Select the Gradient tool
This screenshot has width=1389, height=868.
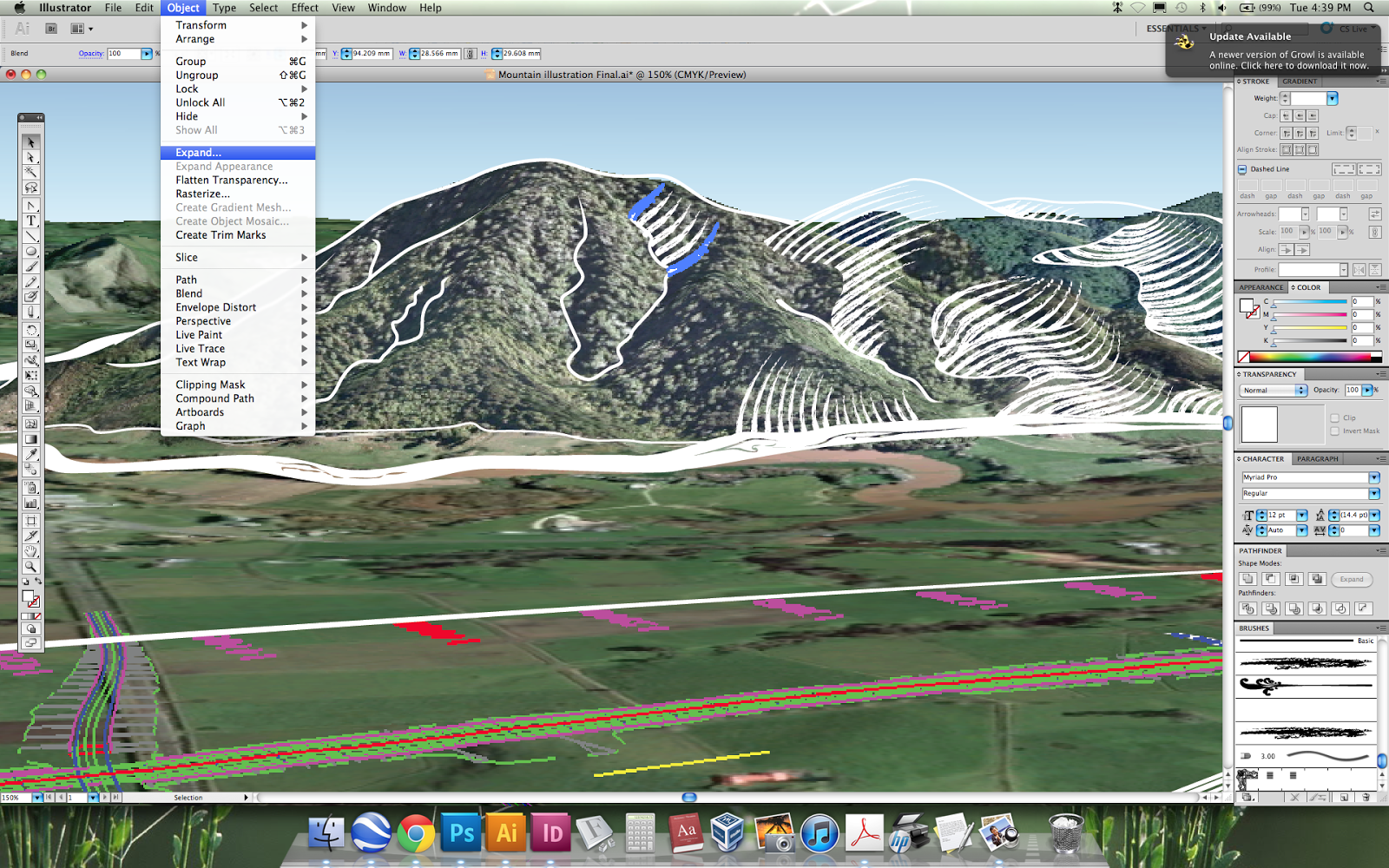[x=31, y=439]
